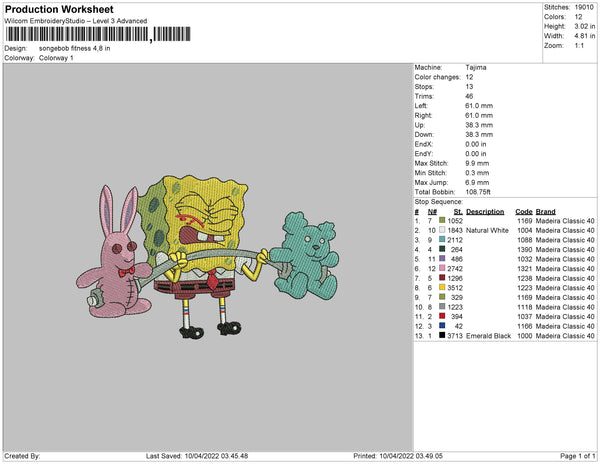Click stitch count 2742 in stop 6
Image resolution: width=600 pixels, height=464 pixels.
(x=455, y=269)
